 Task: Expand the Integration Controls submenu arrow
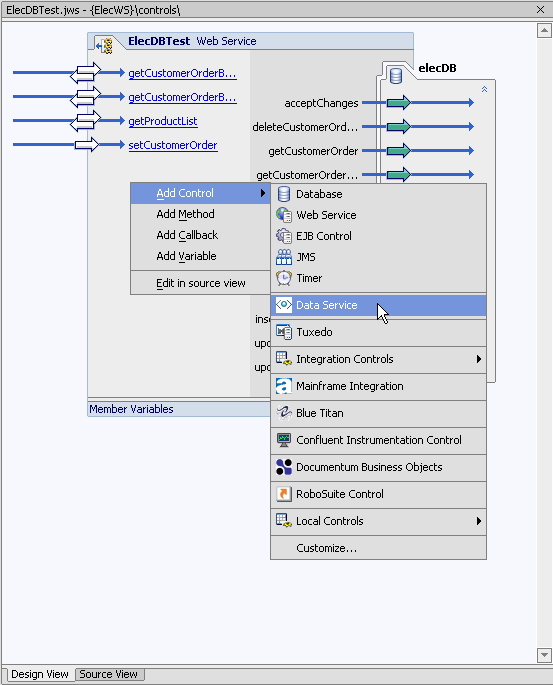click(479, 359)
